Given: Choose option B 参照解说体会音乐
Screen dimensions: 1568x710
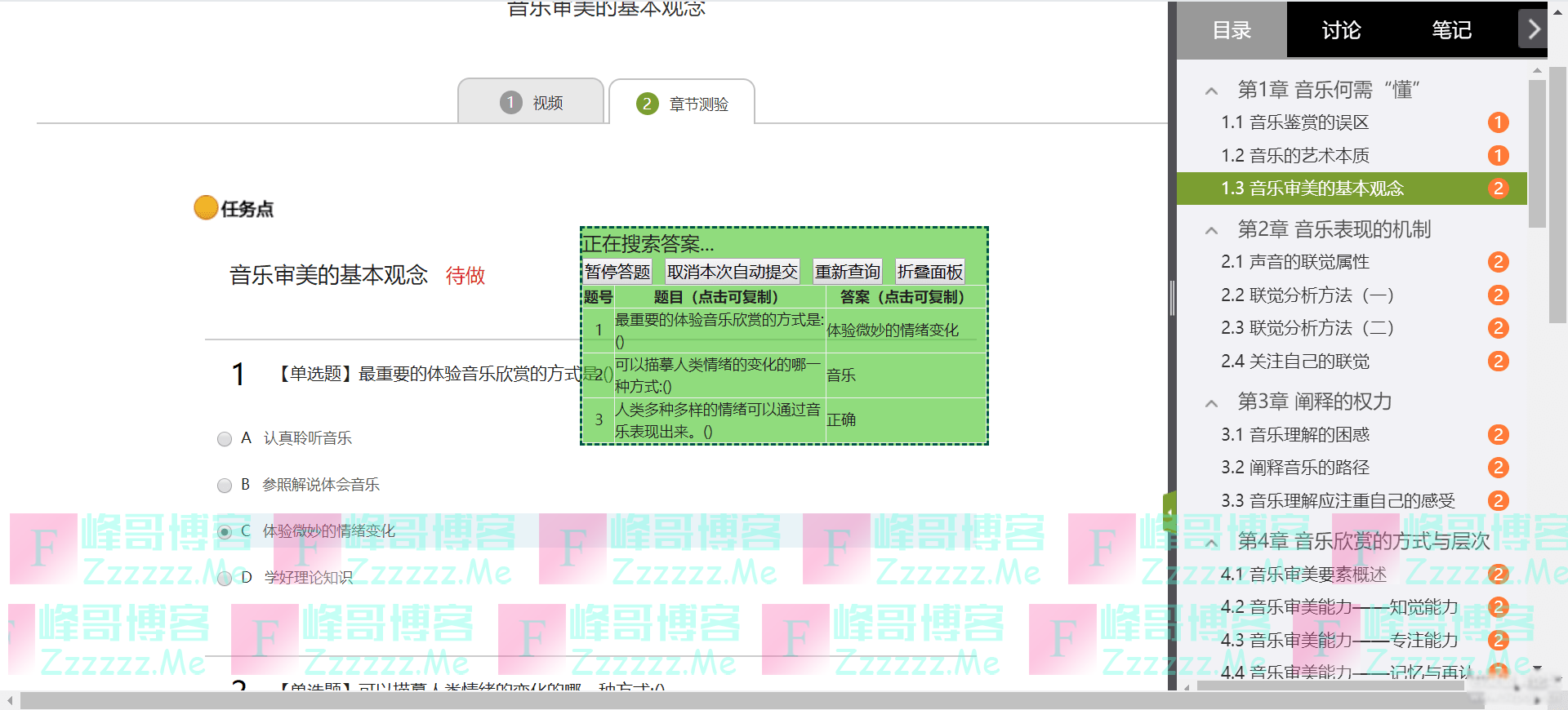Looking at the screenshot, I should [x=225, y=486].
